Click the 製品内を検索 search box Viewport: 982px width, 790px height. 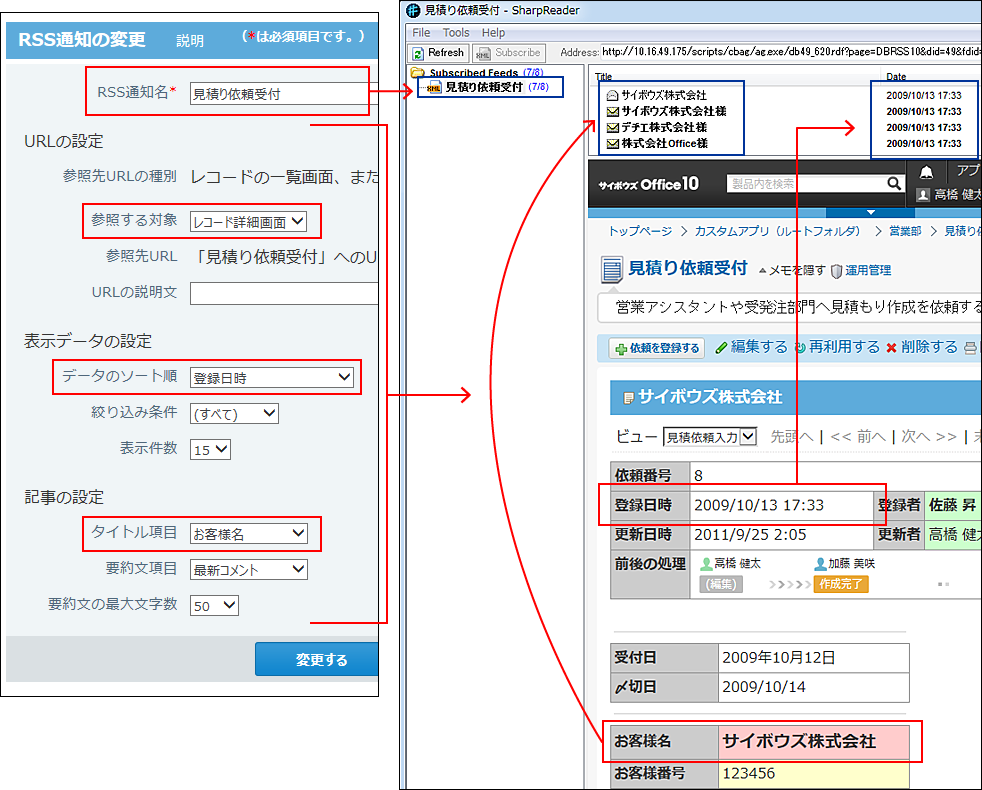[805, 184]
